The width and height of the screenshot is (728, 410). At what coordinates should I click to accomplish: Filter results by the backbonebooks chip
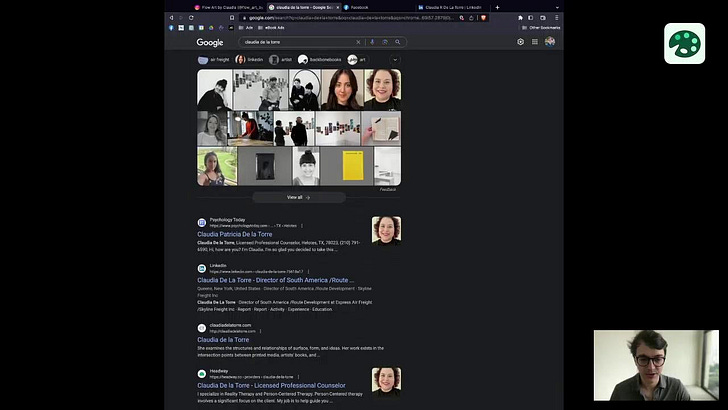coord(319,59)
